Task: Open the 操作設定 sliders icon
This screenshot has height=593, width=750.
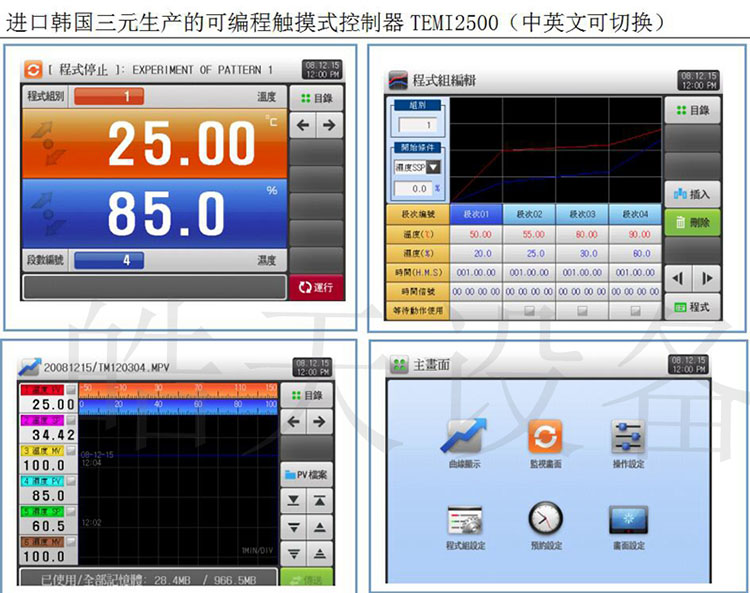Action: [628, 436]
